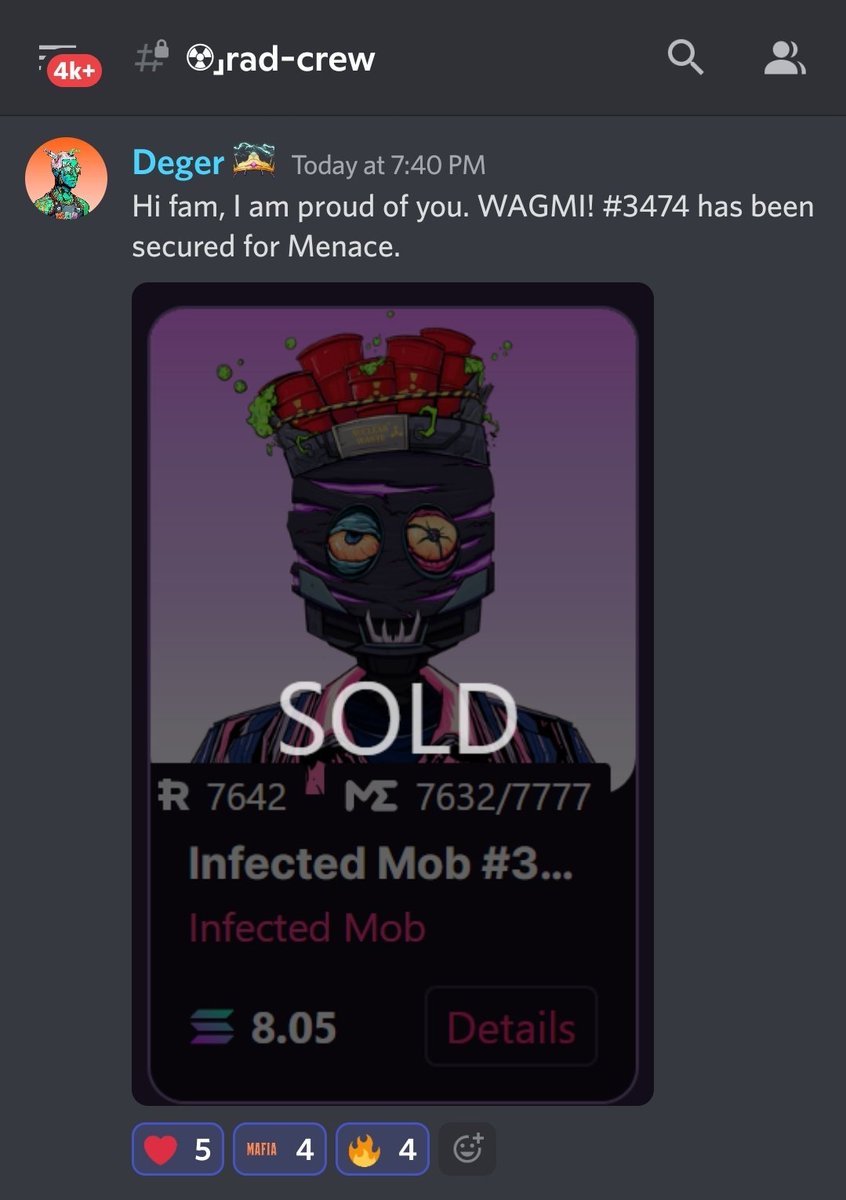Toggle the fire reaction with 4
The width and height of the screenshot is (846, 1200).
click(382, 1149)
